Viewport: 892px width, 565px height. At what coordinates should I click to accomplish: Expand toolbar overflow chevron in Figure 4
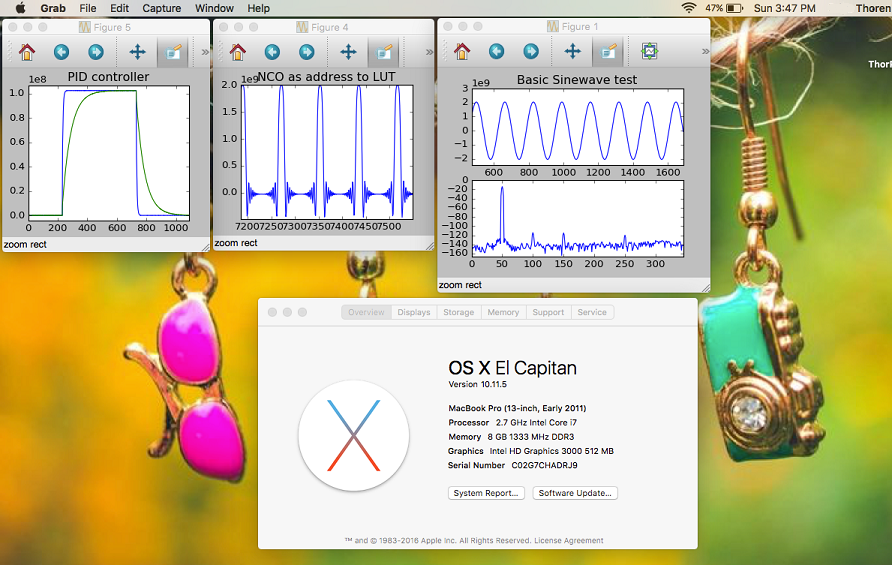point(429,52)
